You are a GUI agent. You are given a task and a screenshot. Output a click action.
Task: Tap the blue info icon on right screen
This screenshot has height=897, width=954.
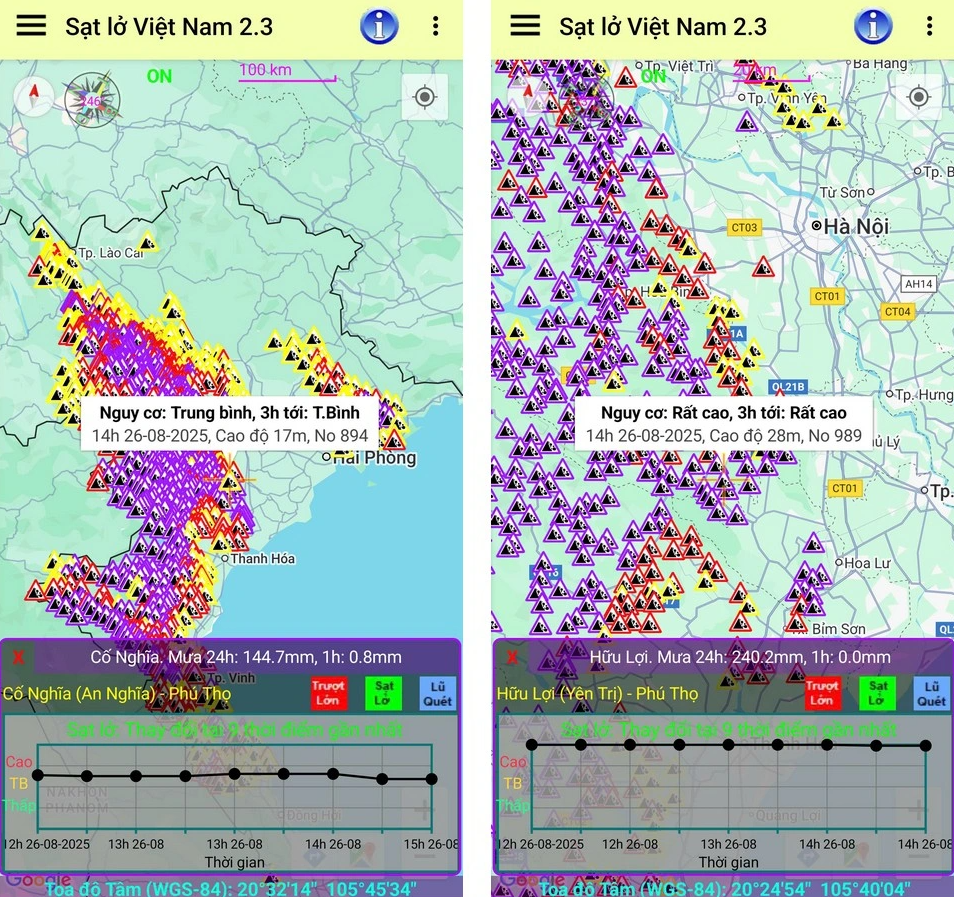(x=873, y=26)
